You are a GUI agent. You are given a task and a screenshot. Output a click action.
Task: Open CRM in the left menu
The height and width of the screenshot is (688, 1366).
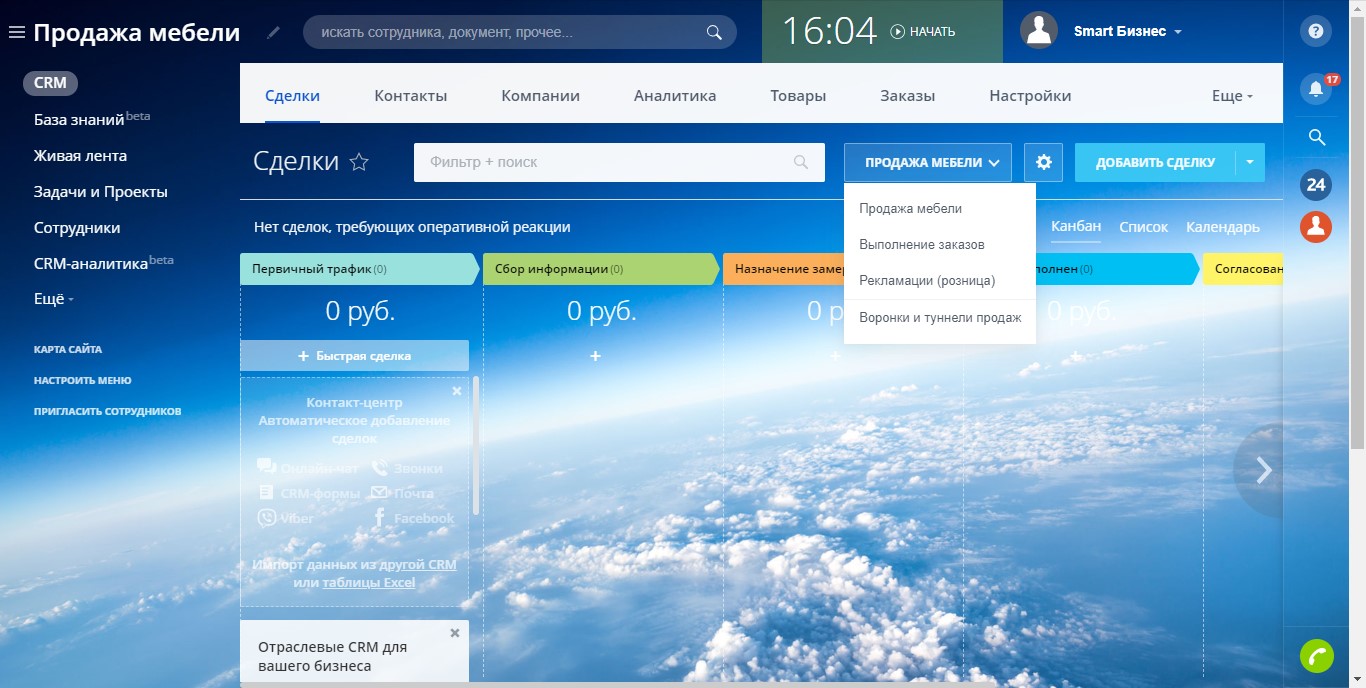pyautogui.click(x=50, y=83)
